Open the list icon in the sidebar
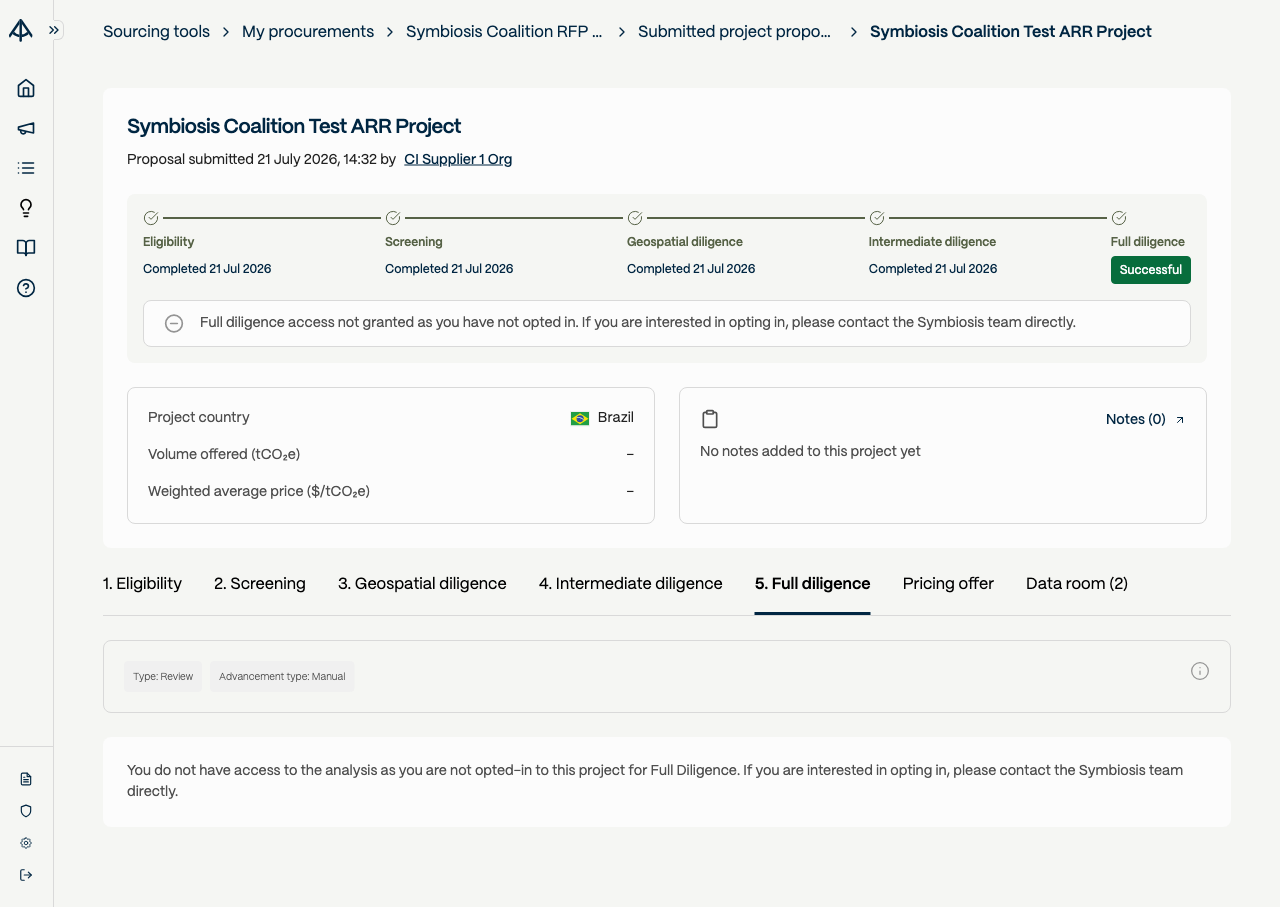The height and width of the screenshot is (907, 1280). pos(26,168)
